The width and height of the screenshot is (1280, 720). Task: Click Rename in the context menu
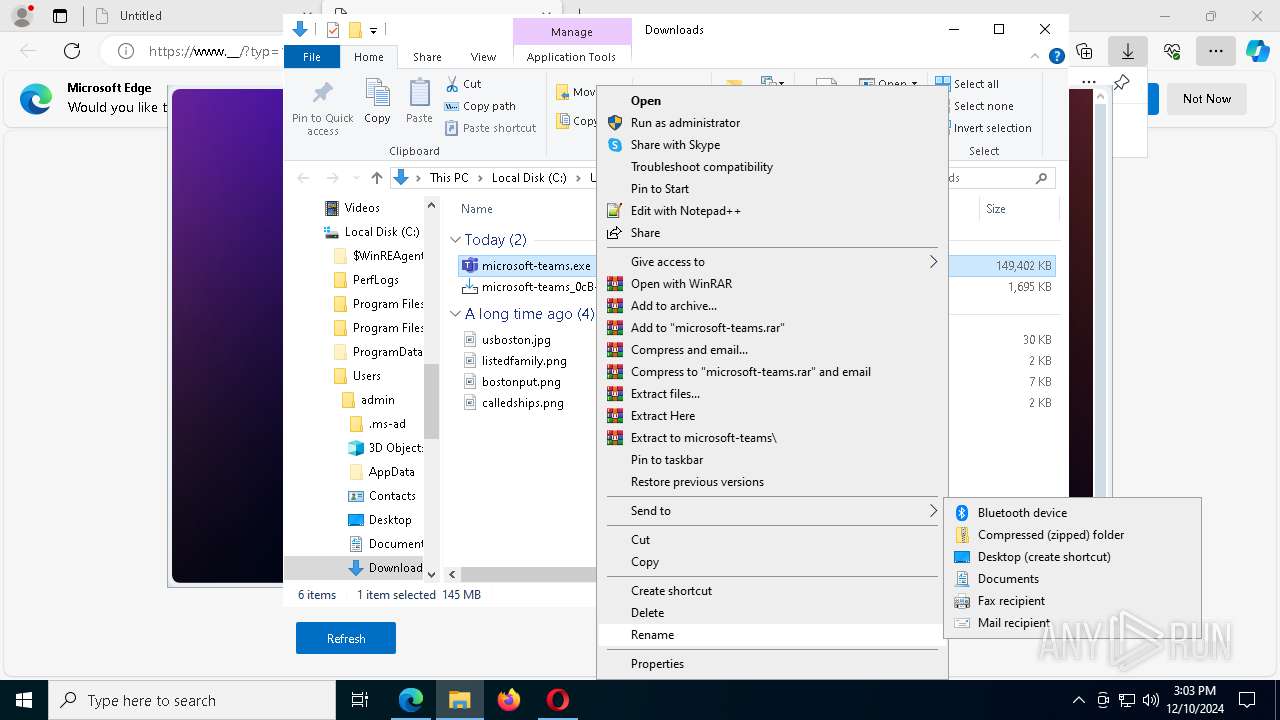pos(772,635)
